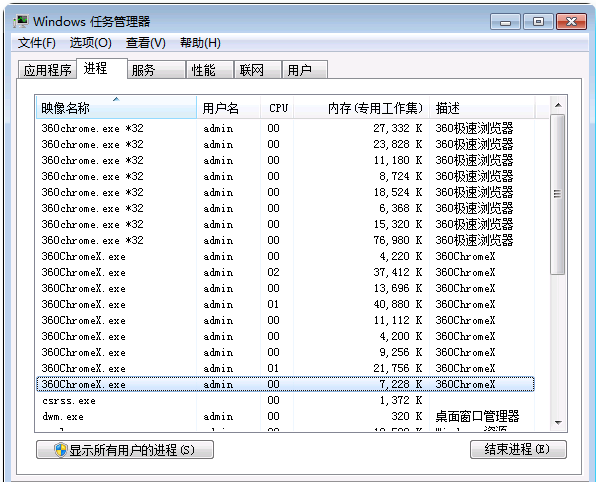Viewport: 596px width, 482px height.
Task: Select 360ChromeX.exe row with 9,256 K
Action: click(x=285, y=352)
